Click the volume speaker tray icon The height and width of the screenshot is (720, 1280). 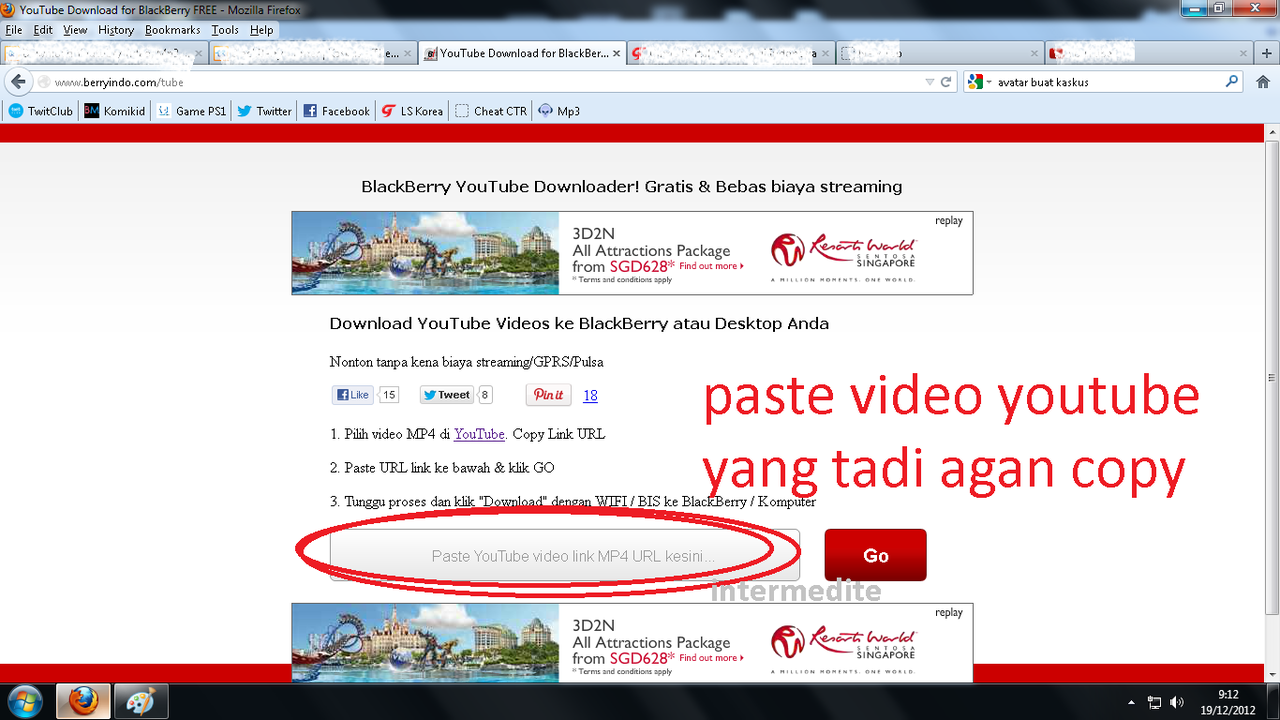1176,702
